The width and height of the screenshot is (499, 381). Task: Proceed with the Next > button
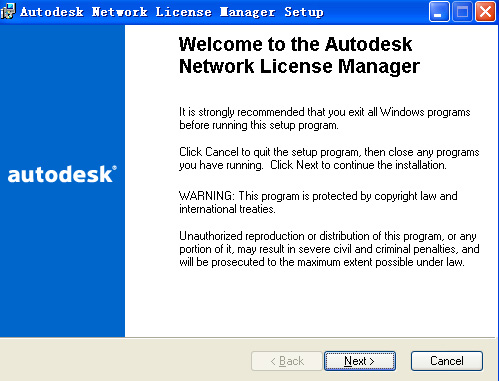(360, 361)
